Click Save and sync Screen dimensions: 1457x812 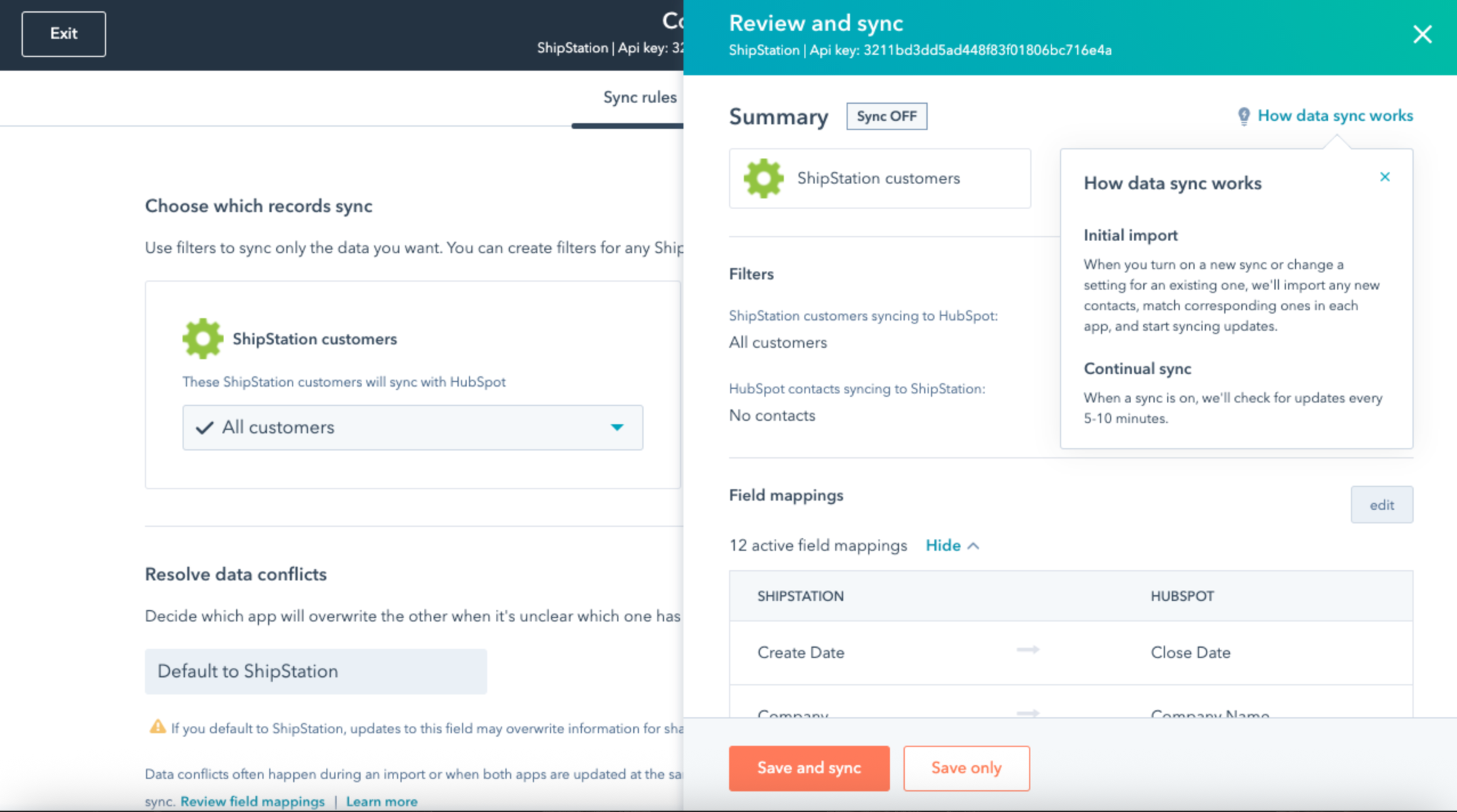coord(809,768)
